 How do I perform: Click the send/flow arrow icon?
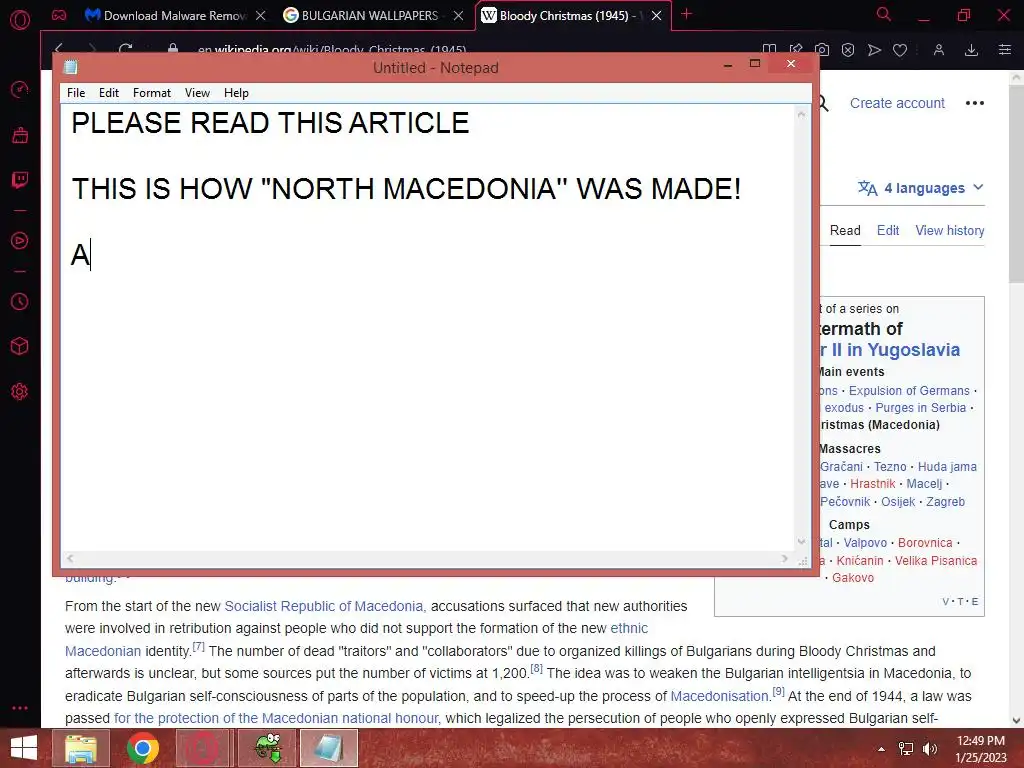[x=874, y=50]
